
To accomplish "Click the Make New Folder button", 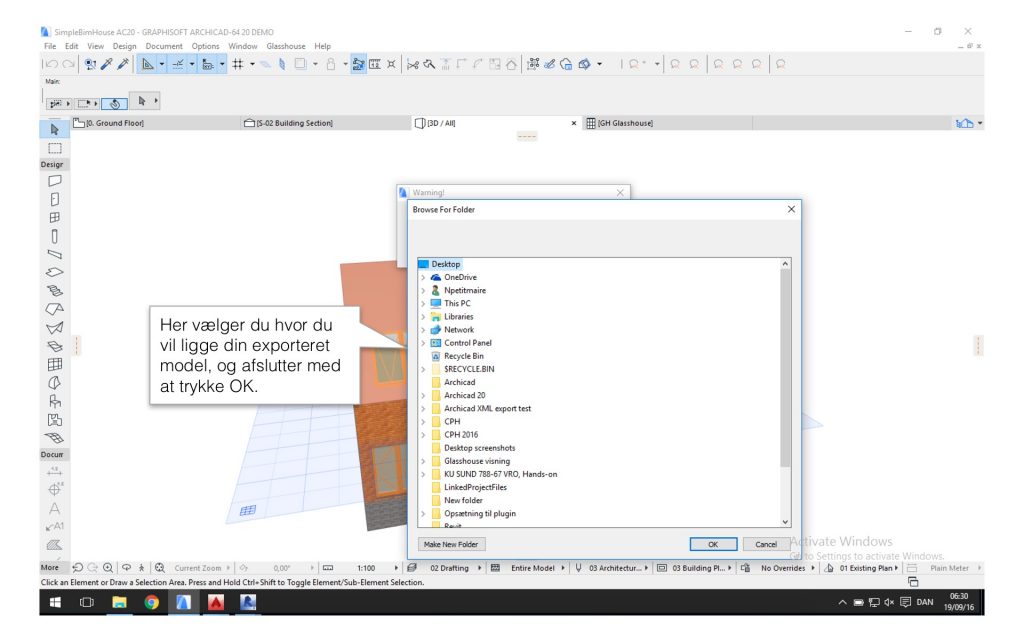I will (451, 544).
